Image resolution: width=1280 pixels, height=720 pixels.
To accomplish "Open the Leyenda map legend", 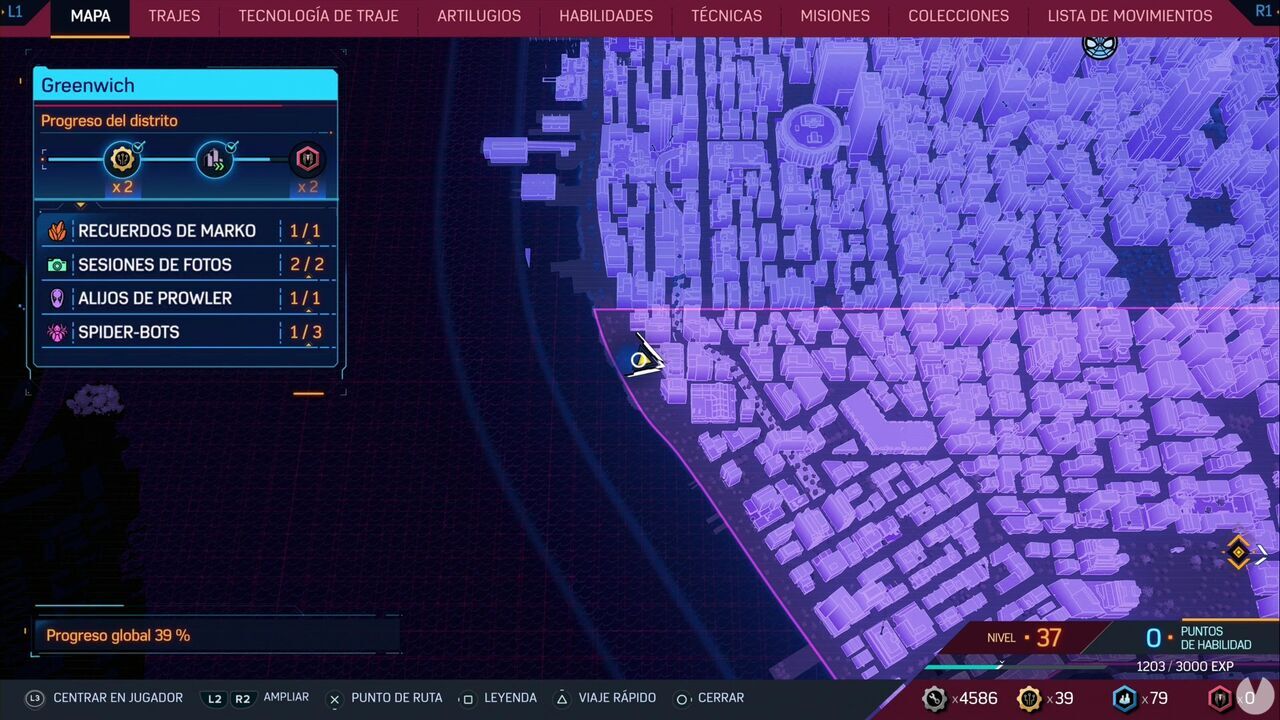I will click(x=498, y=698).
